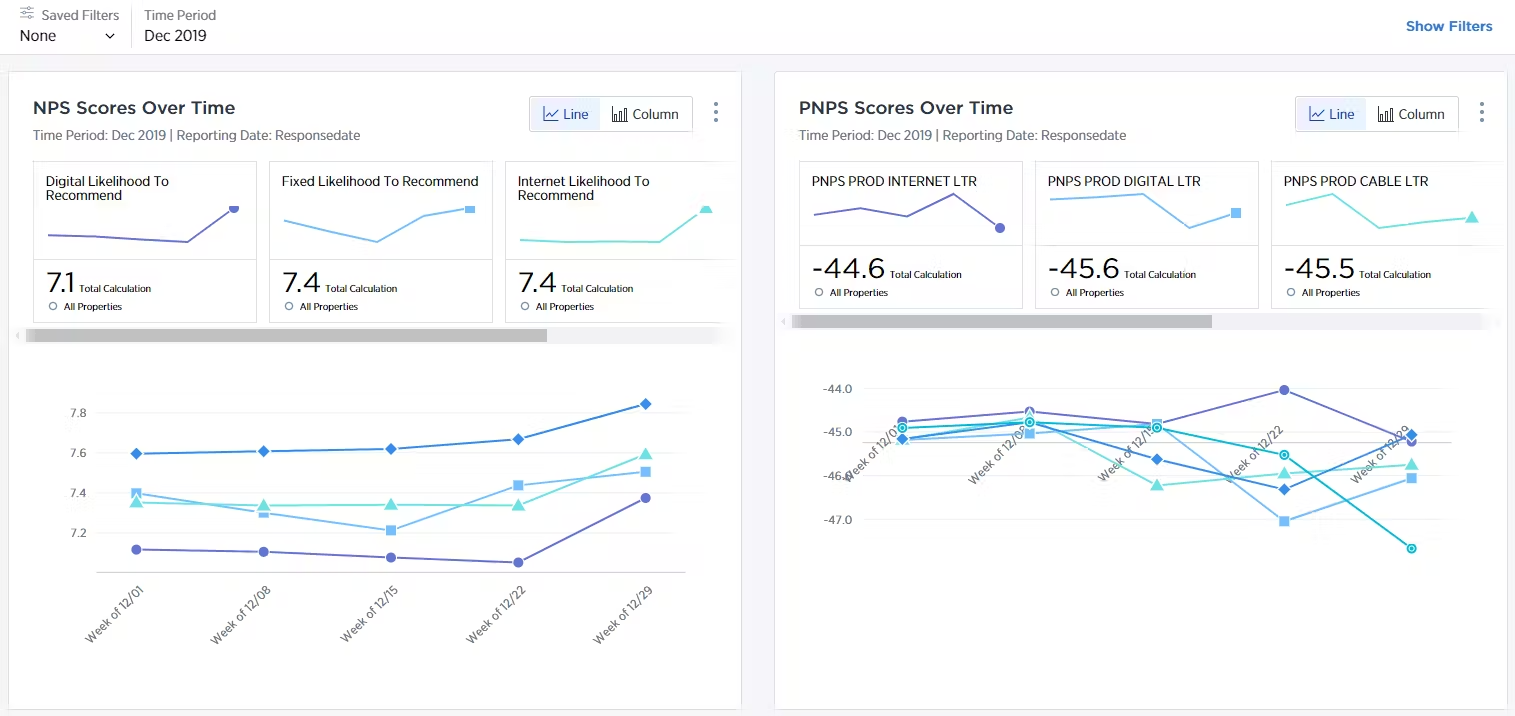1515x716 pixels.
Task: Select the PNPS PROD DIGITAL LTR card
Action: tap(1146, 235)
